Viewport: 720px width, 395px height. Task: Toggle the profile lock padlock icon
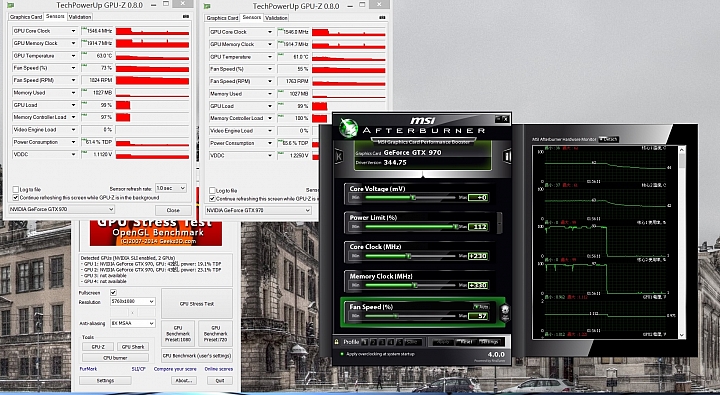337,342
